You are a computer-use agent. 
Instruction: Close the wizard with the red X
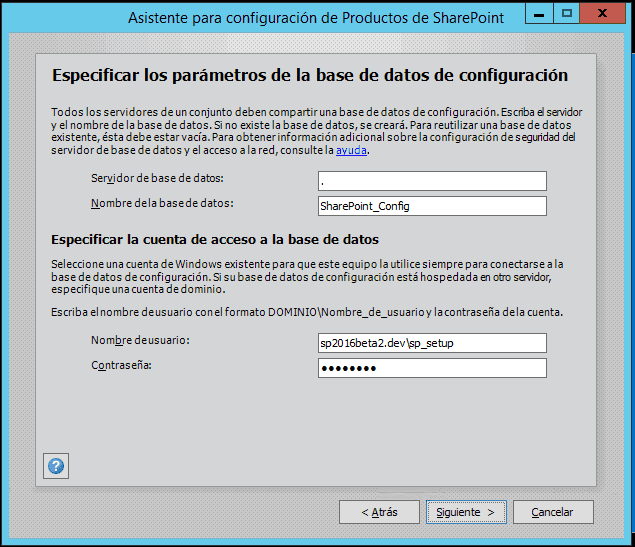click(x=602, y=13)
